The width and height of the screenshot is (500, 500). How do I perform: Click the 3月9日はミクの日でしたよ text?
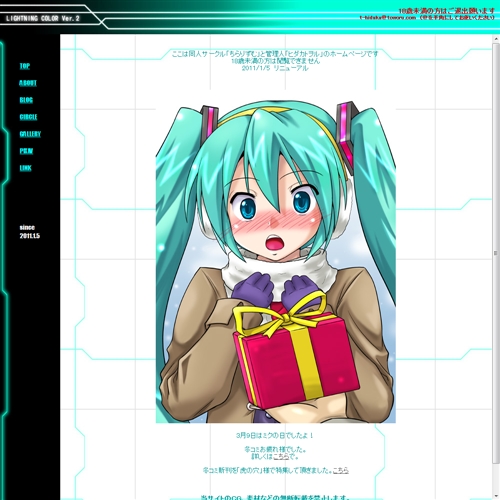[x=275, y=435]
